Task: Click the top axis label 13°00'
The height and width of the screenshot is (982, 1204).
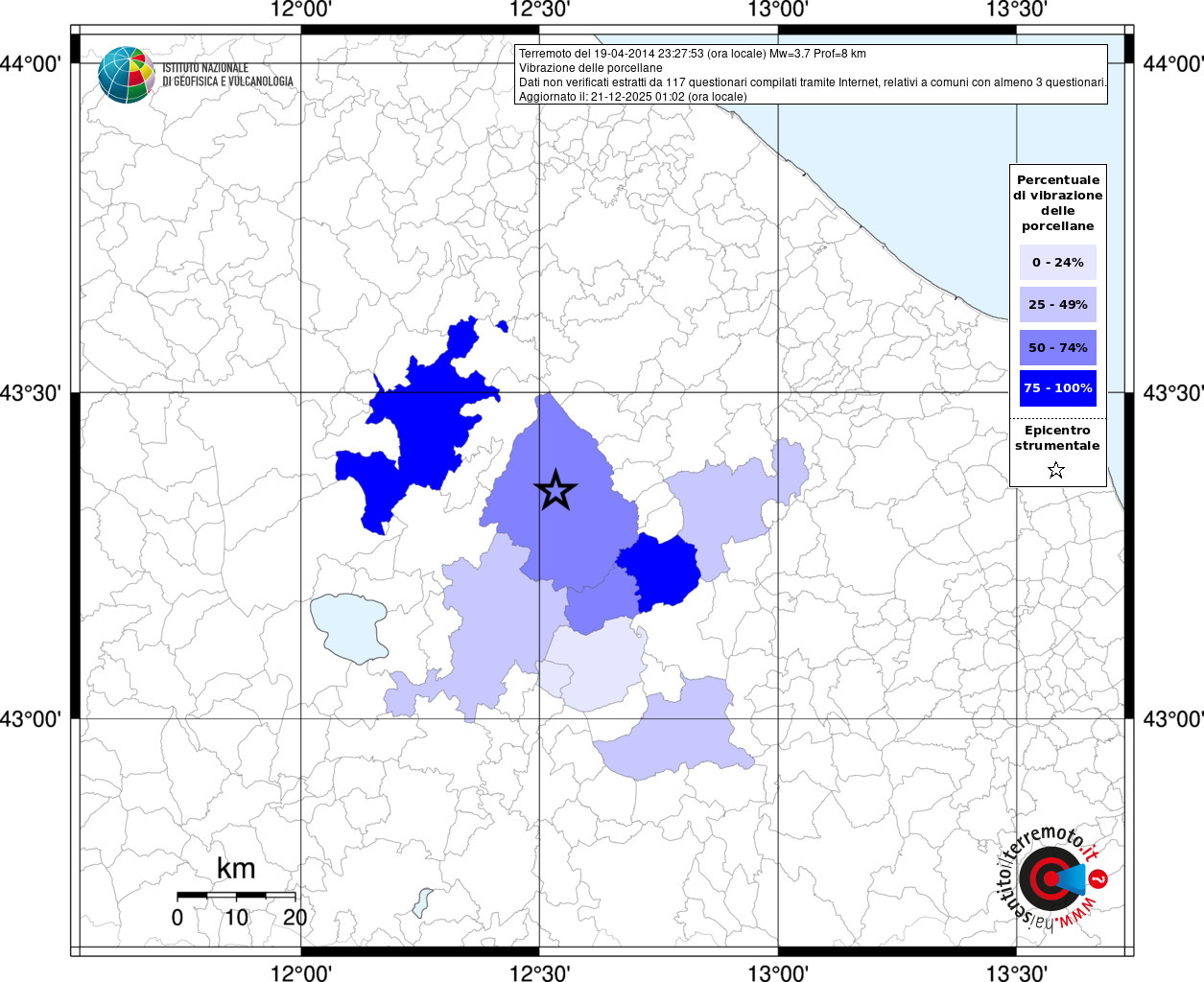Action: [x=778, y=10]
